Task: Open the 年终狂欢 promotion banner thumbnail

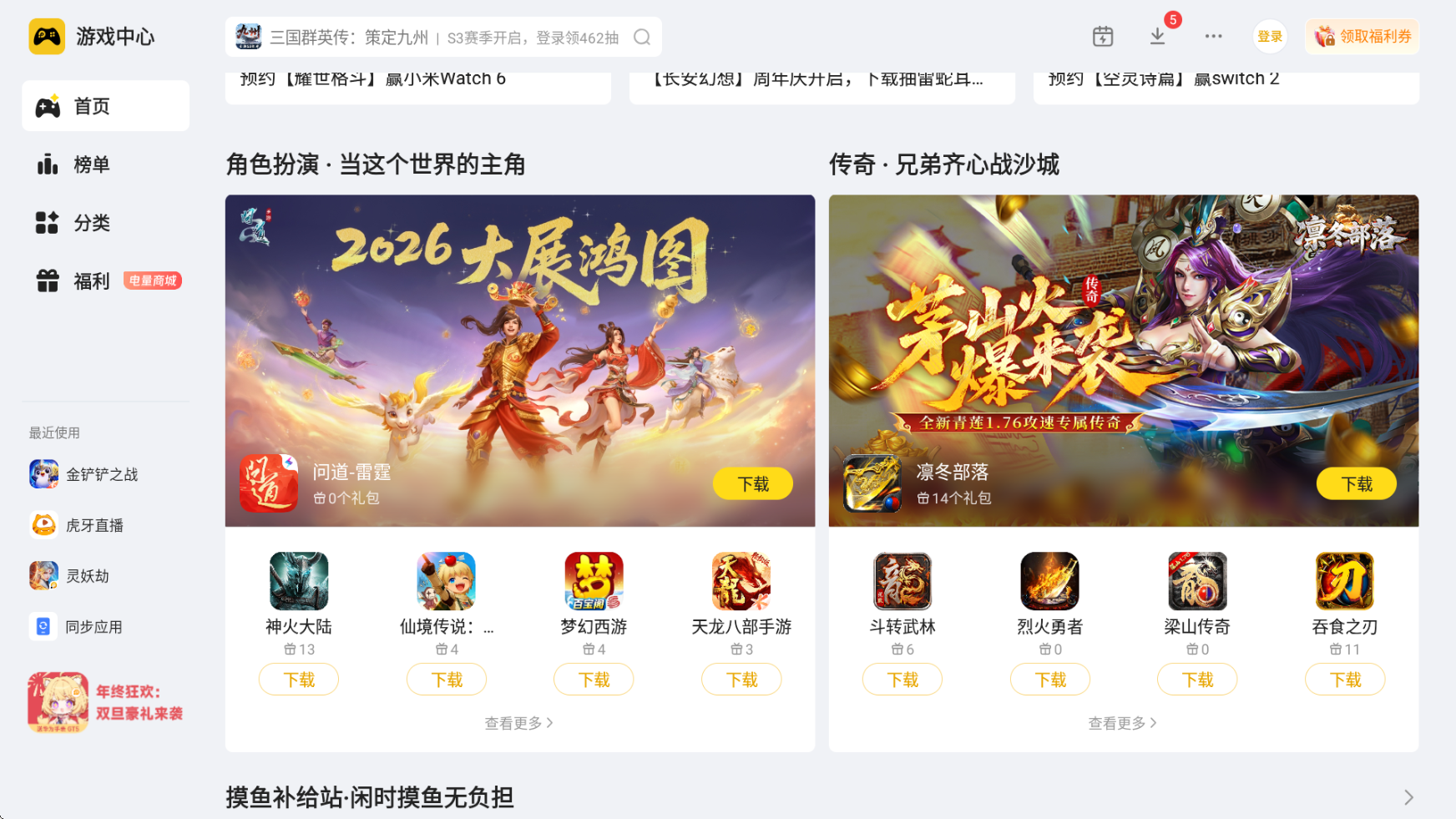Action: click(58, 703)
